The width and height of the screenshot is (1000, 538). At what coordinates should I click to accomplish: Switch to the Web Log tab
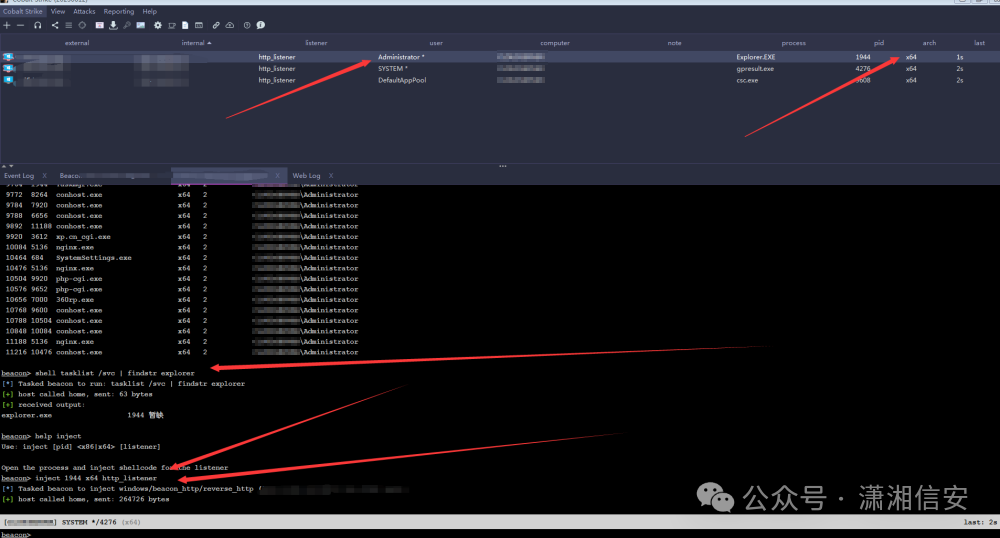coord(306,176)
